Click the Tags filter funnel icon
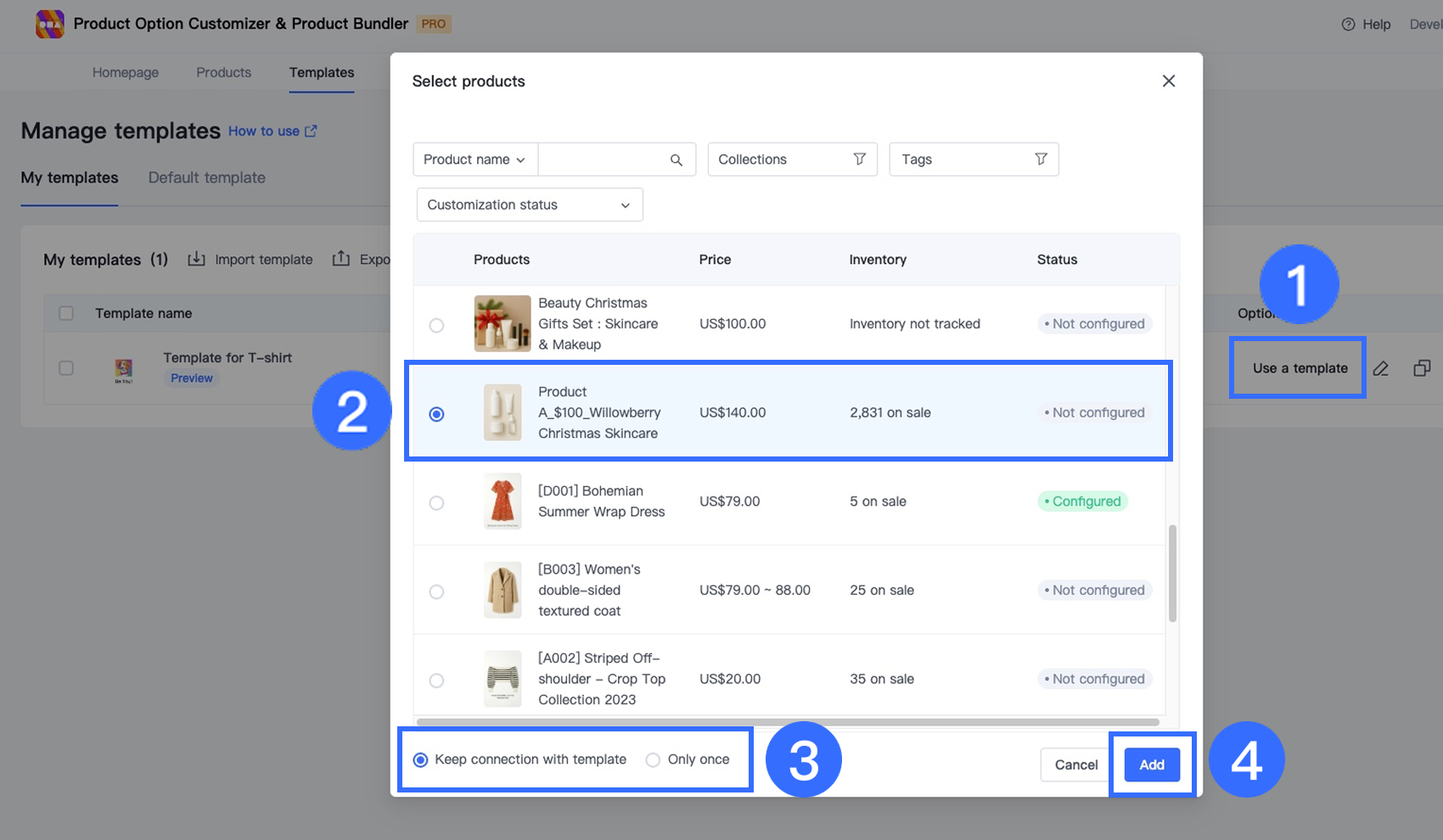The image size is (1443, 840). (x=1041, y=160)
